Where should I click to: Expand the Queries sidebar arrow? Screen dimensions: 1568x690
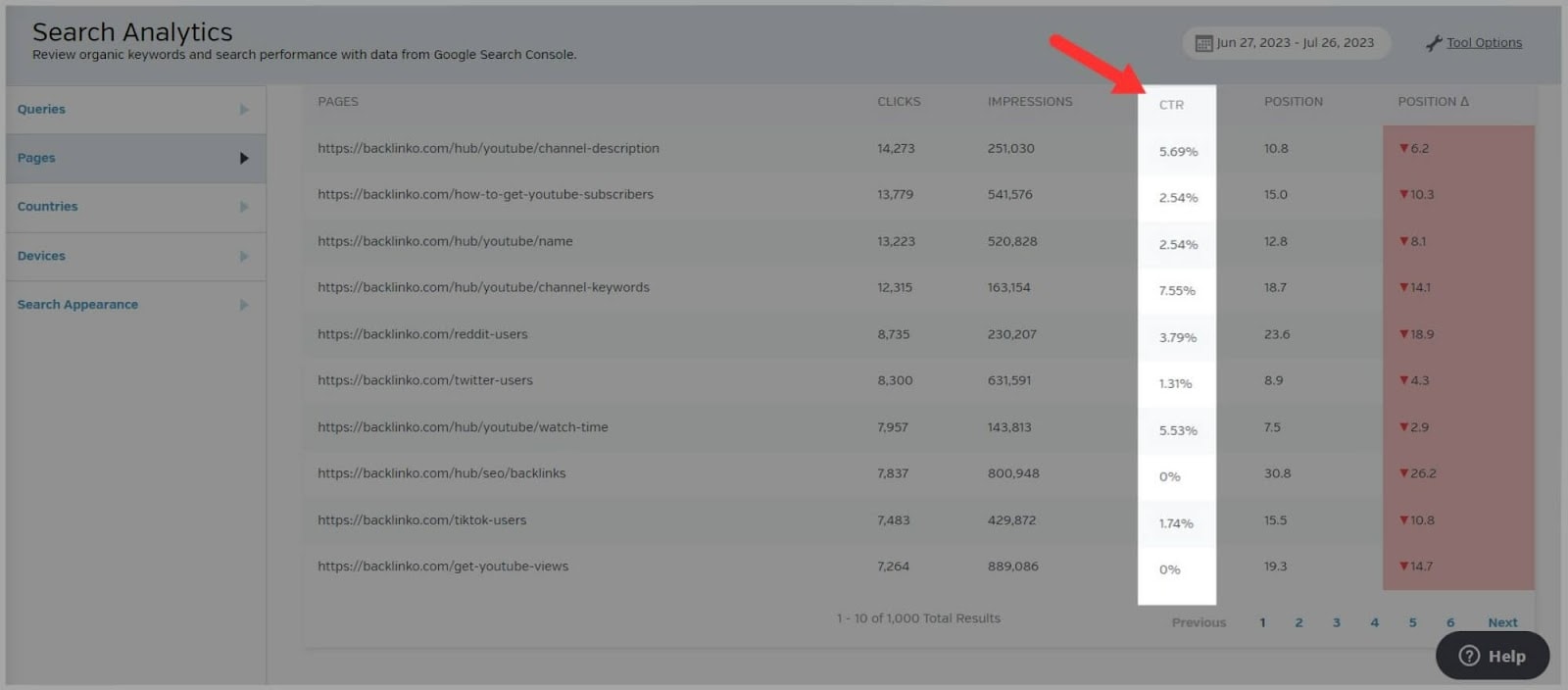(244, 110)
